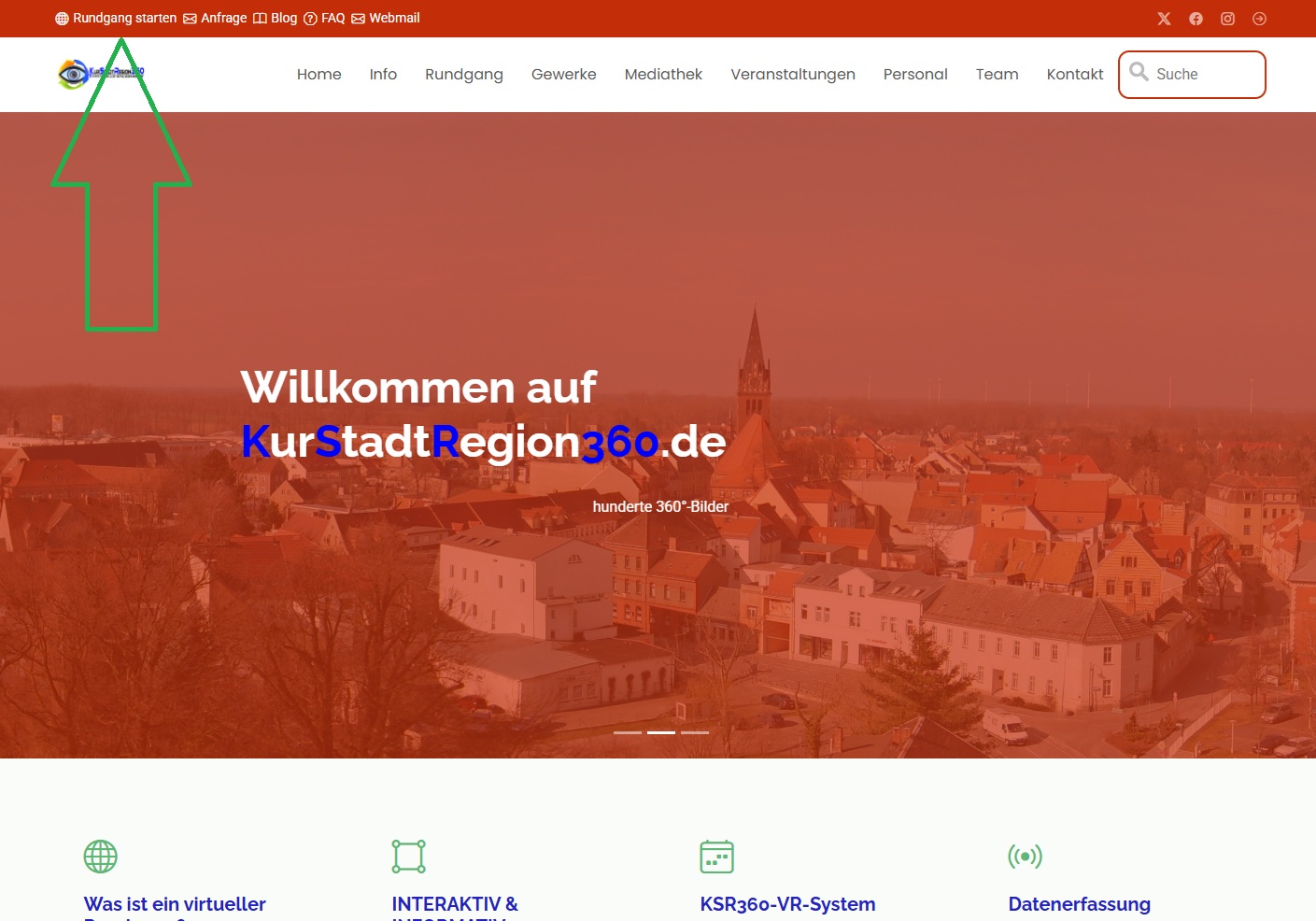Image resolution: width=1316 pixels, height=921 pixels.
Task: Select the Gewerke navigation item
Action: click(563, 75)
